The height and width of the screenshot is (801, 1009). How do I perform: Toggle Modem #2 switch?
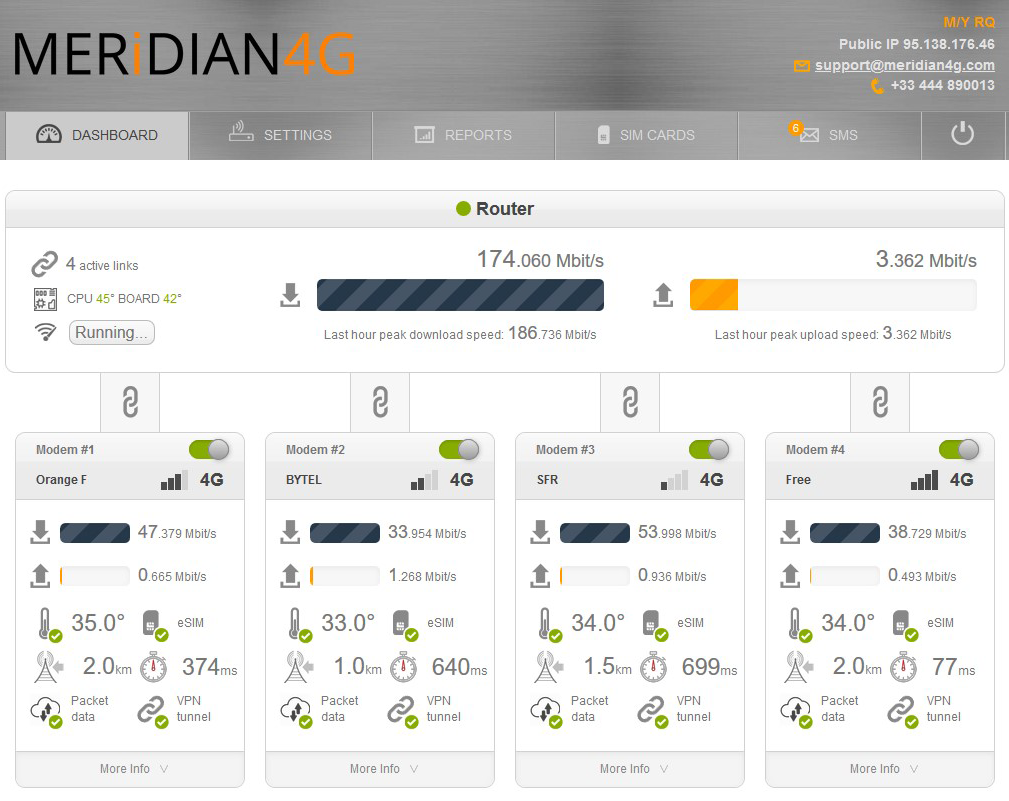coord(459,449)
